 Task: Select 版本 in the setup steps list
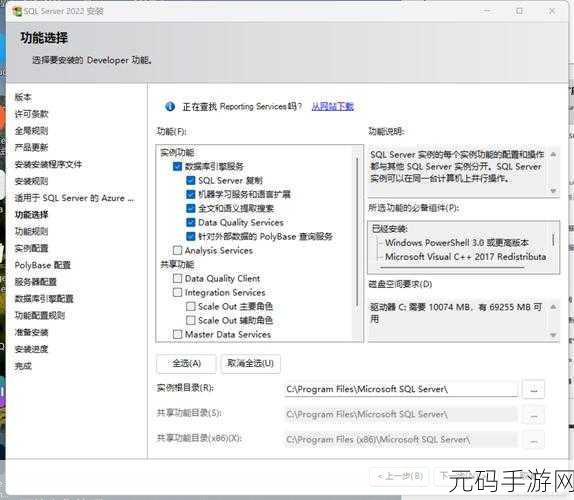pos(23,97)
